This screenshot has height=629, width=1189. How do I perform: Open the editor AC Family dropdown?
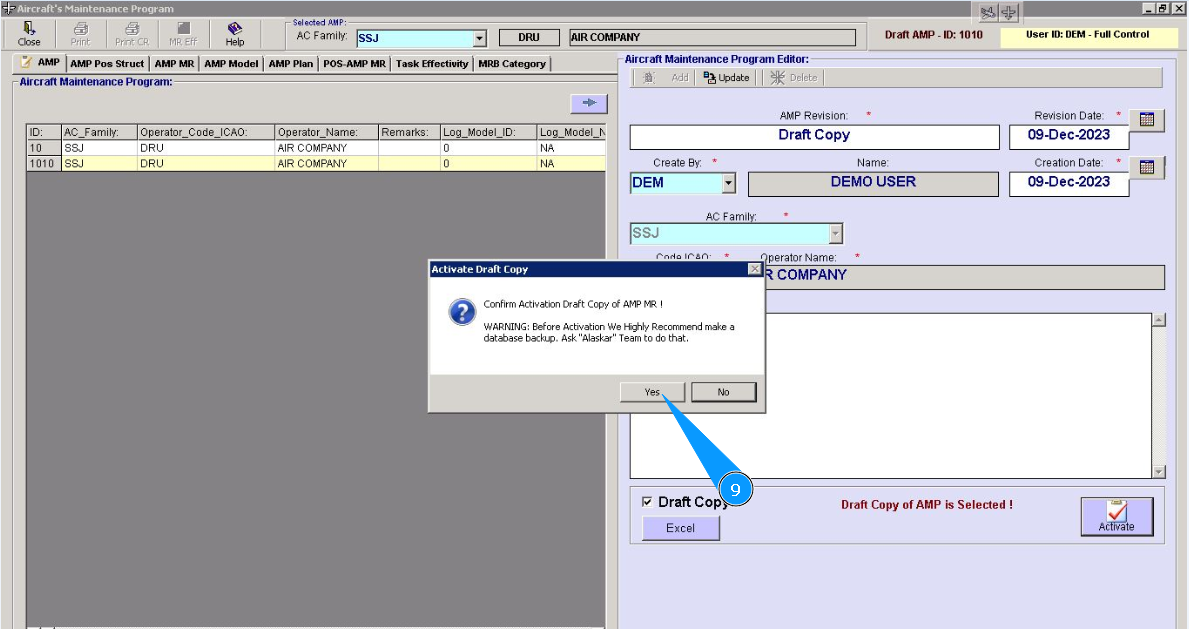point(835,233)
